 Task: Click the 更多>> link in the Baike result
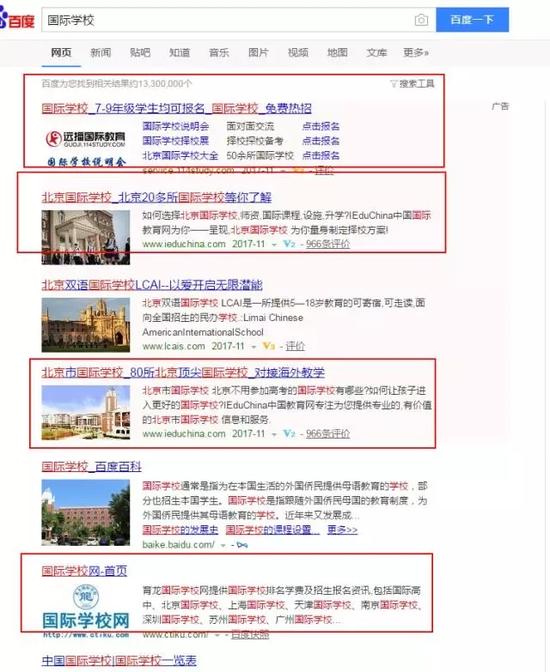tap(342, 530)
